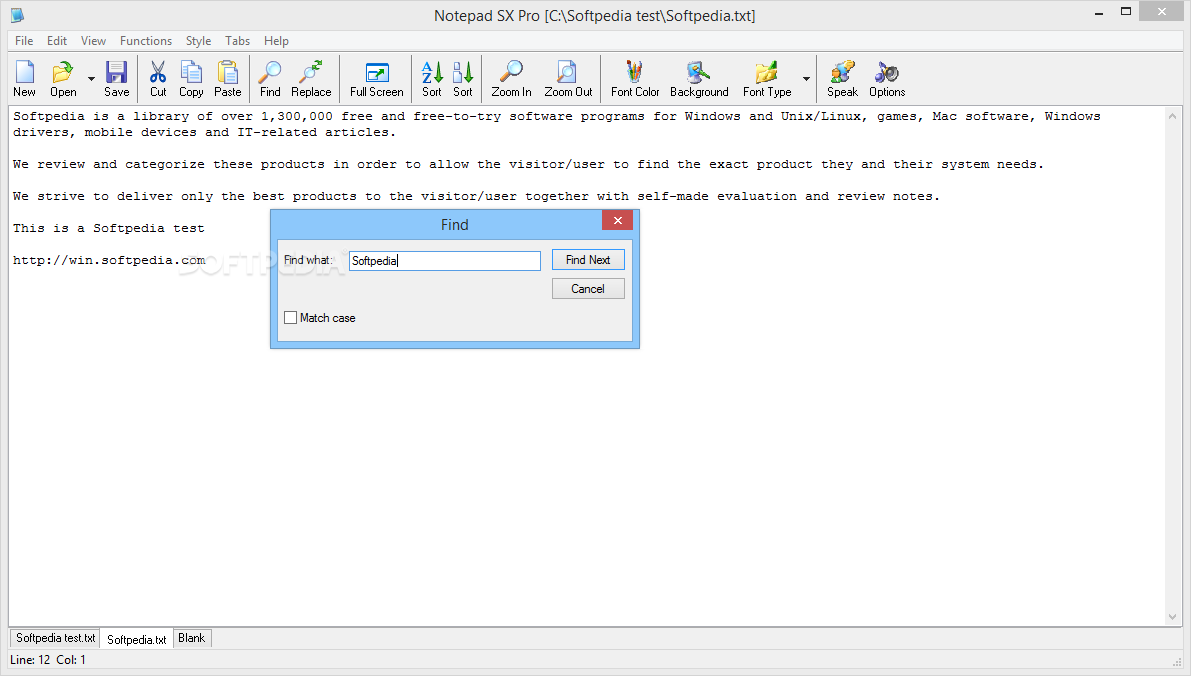The height and width of the screenshot is (676, 1191).
Task: Switch to Softpedia test.txt tab
Action: click(55, 638)
